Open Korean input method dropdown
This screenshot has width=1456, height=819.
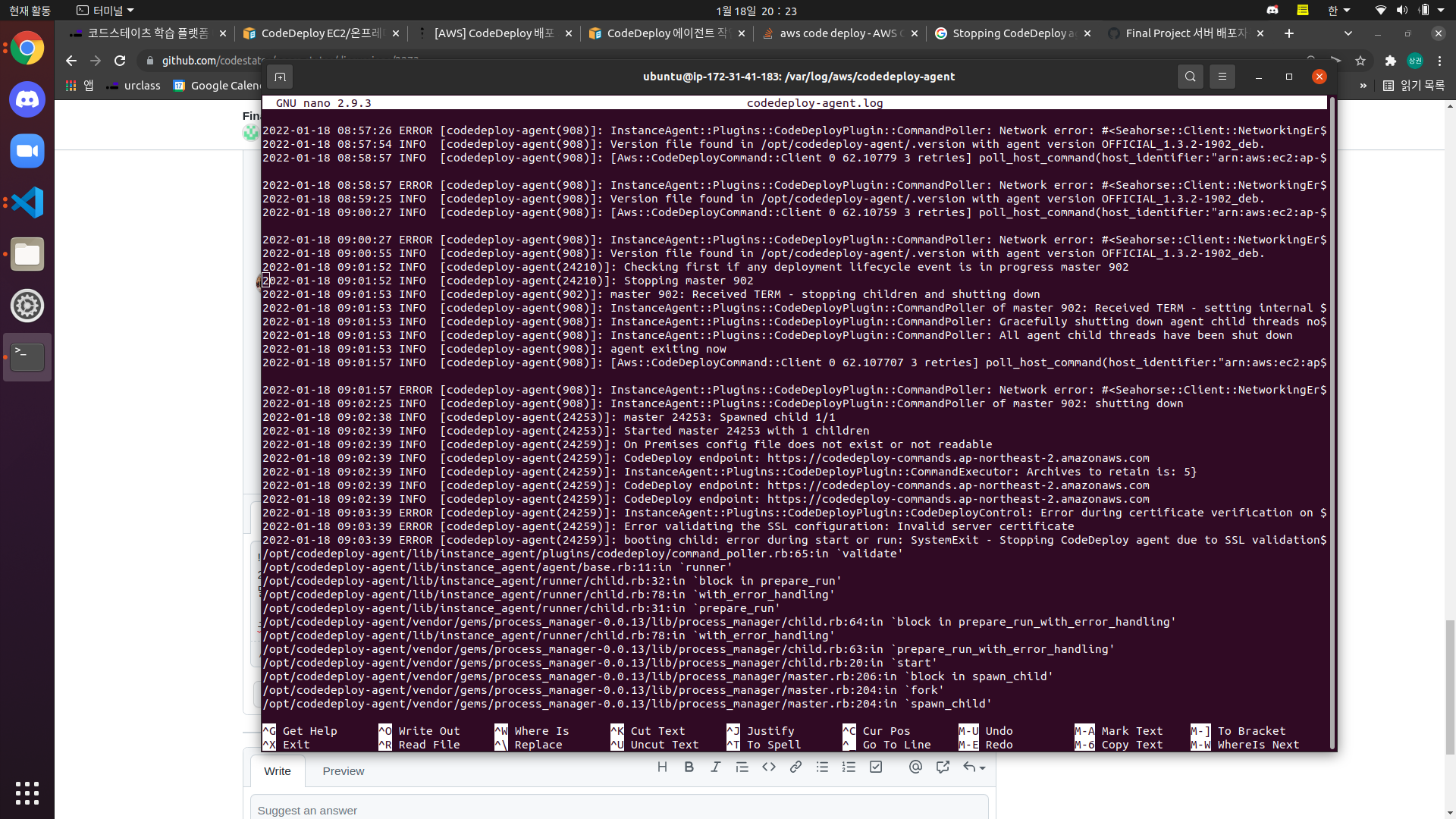click(1338, 11)
